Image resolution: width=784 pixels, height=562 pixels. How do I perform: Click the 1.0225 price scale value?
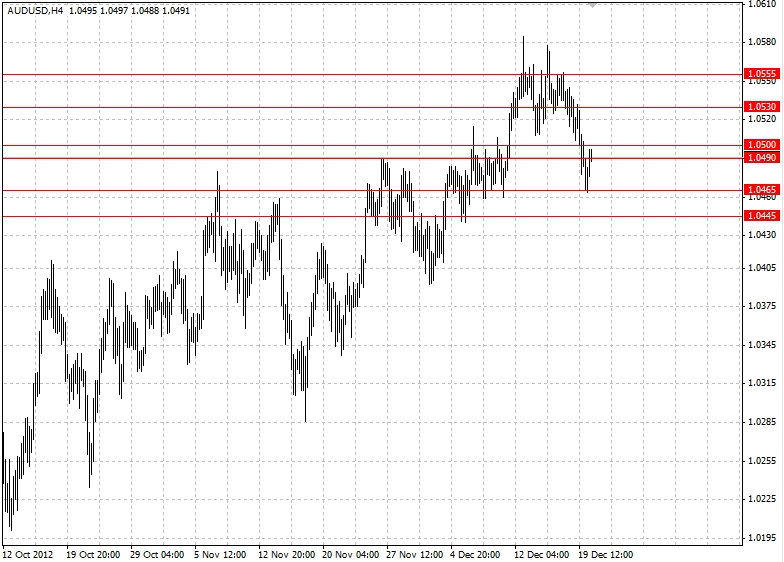762,499
